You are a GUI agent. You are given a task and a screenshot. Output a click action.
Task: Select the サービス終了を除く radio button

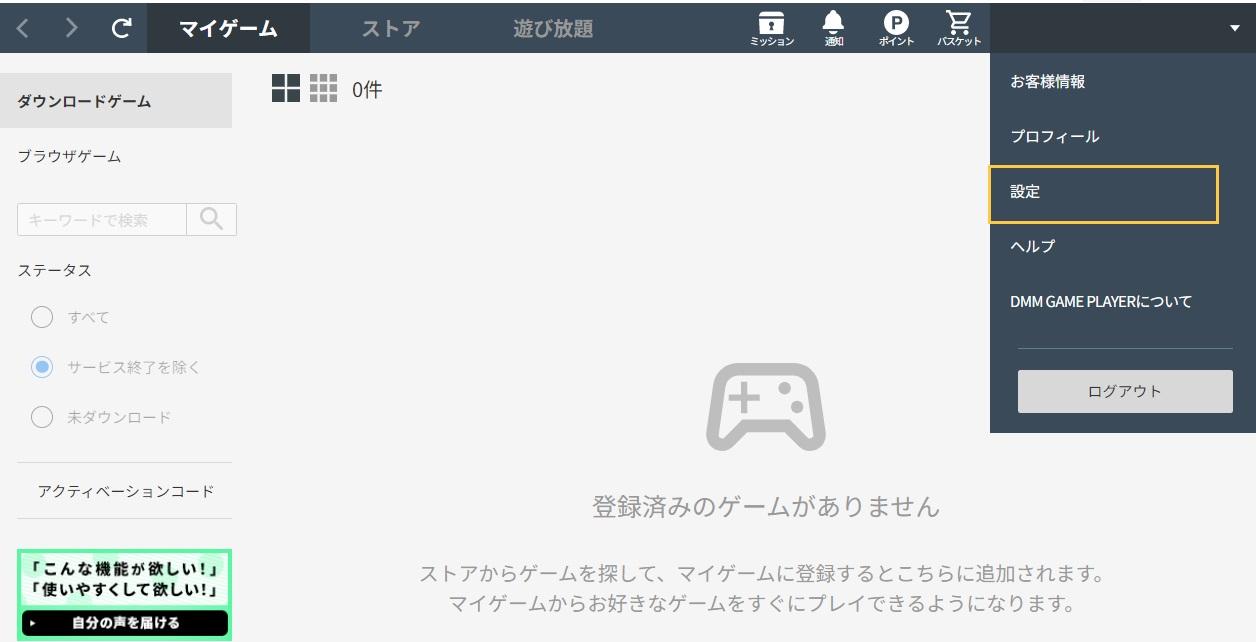pos(42,367)
